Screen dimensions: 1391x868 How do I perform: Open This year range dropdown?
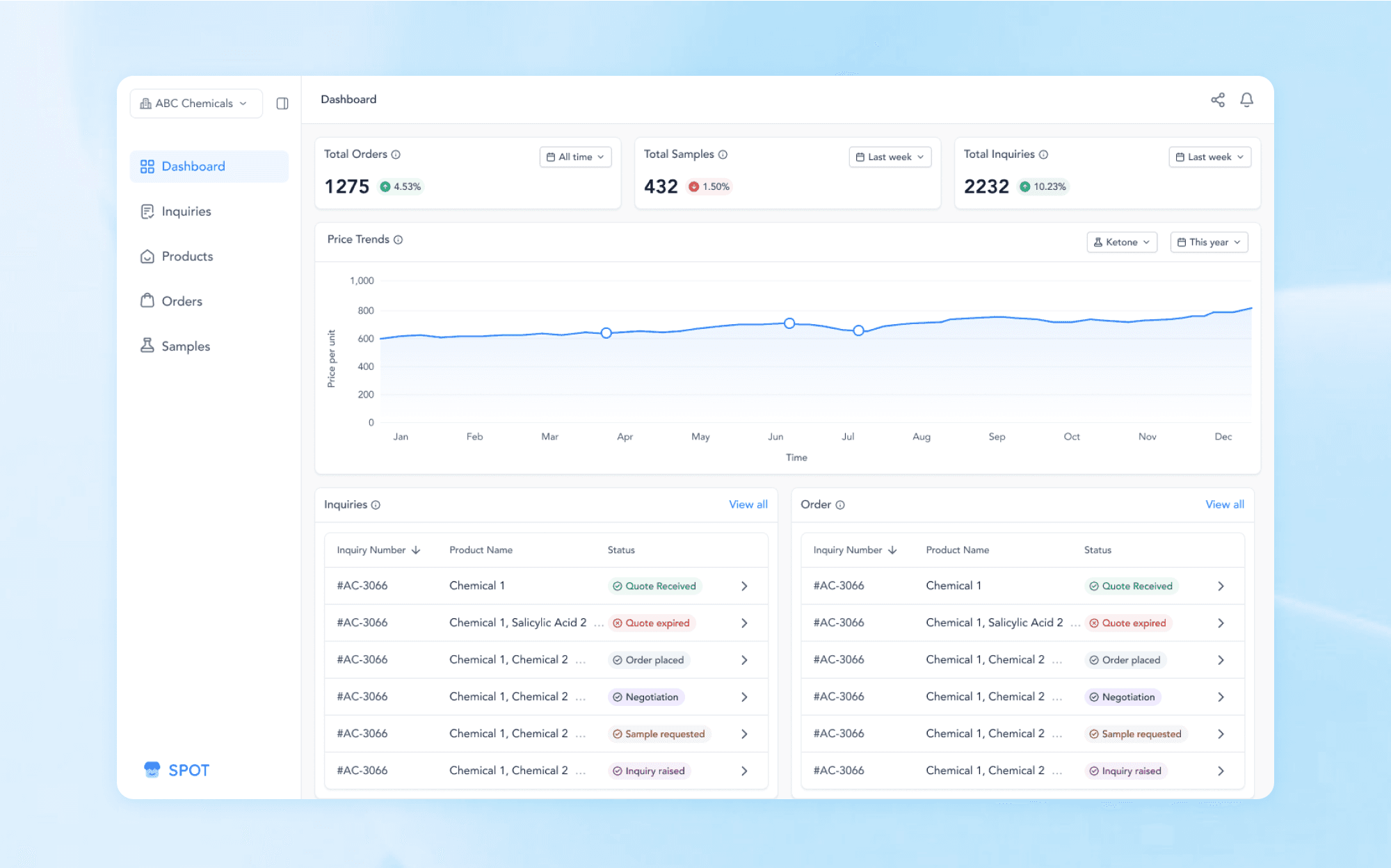[1209, 242]
